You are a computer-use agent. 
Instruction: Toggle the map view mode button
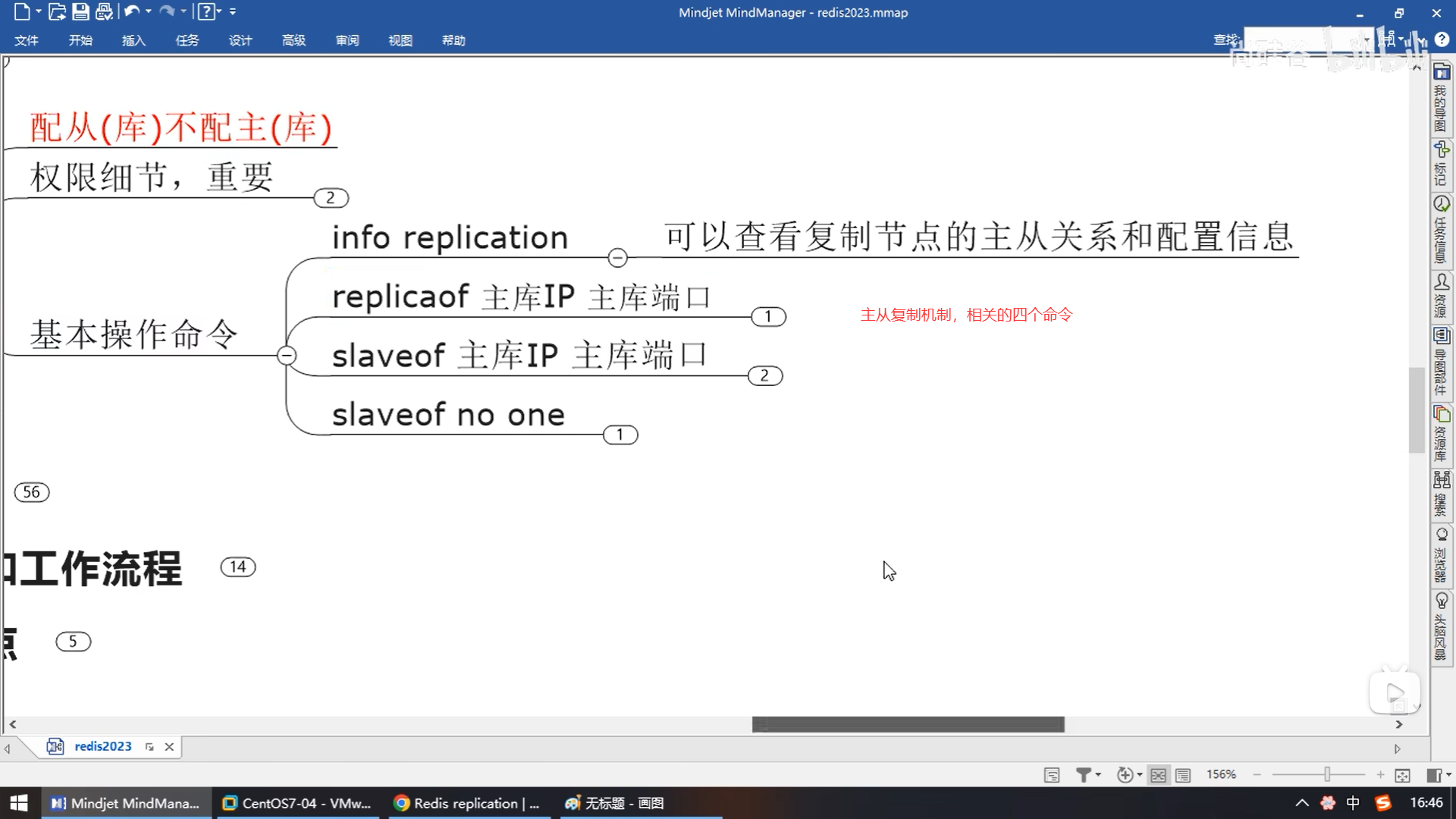pos(1158,775)
